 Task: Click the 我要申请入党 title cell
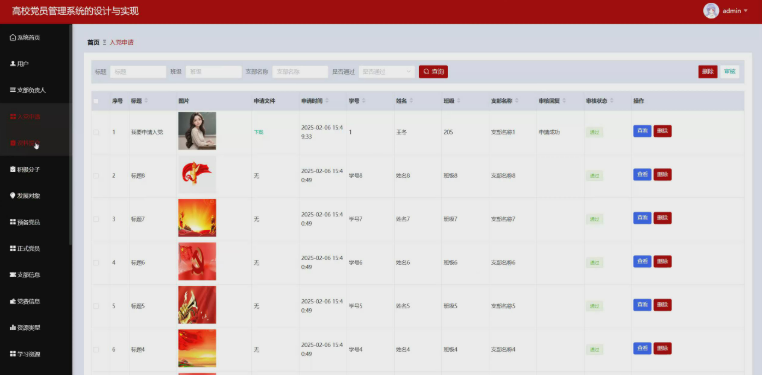pos(147,132)
